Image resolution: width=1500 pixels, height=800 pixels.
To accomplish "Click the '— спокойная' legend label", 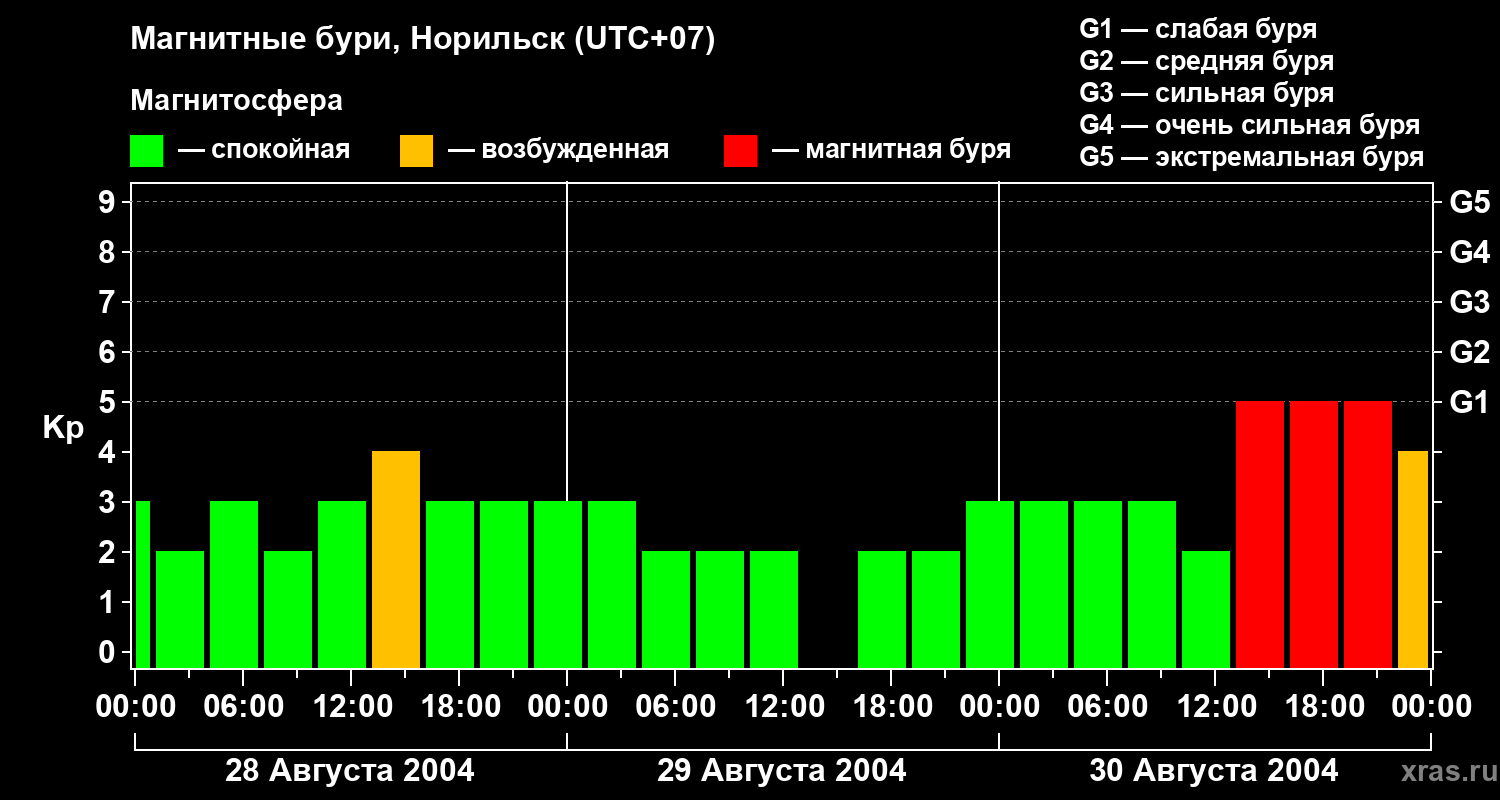I will [x=264, y=150].
